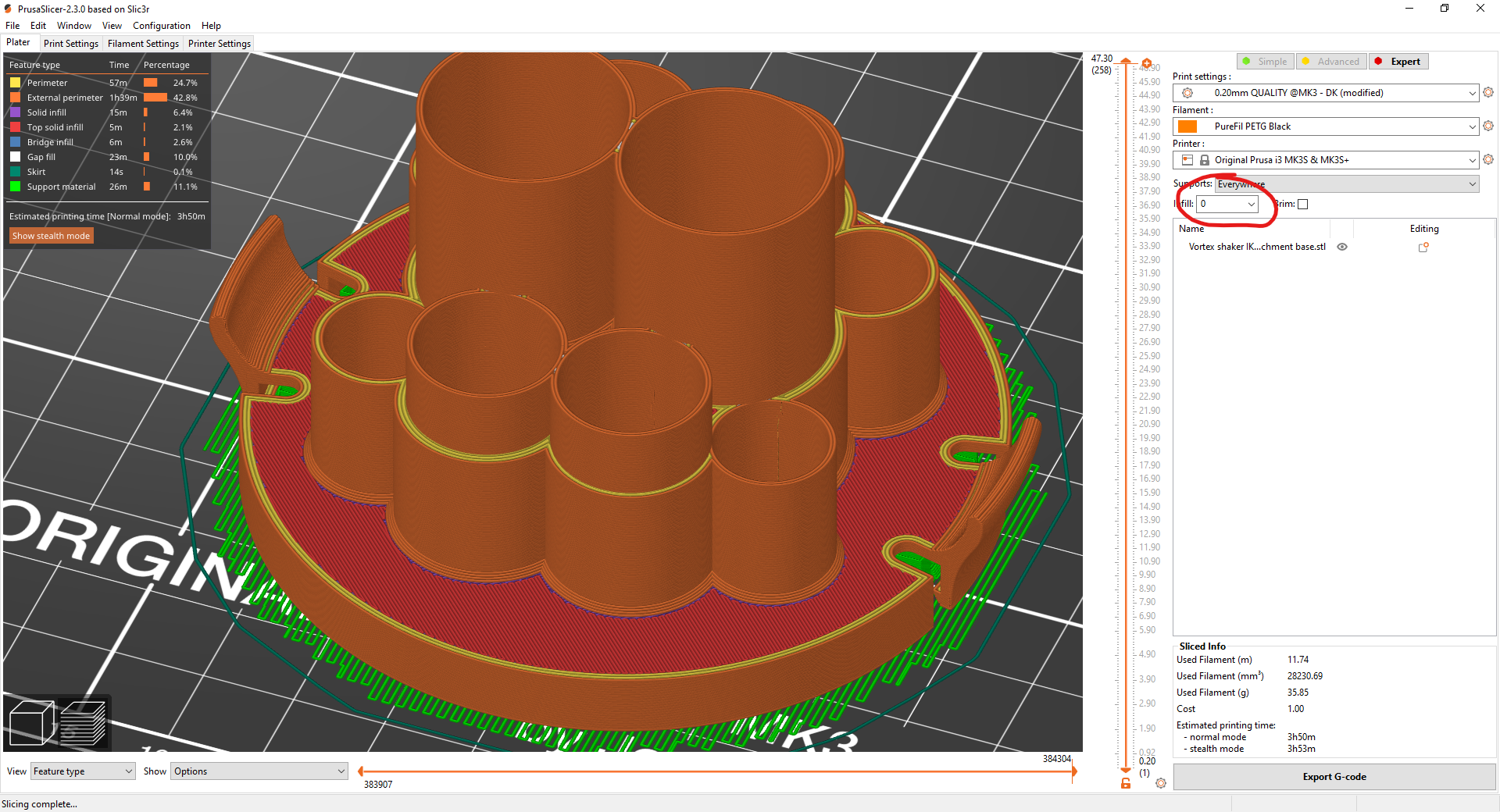Switch to sliced layers preview icon
Image resolution: width=1500 pixels, height=812 pixels.
tap(83, 722)
